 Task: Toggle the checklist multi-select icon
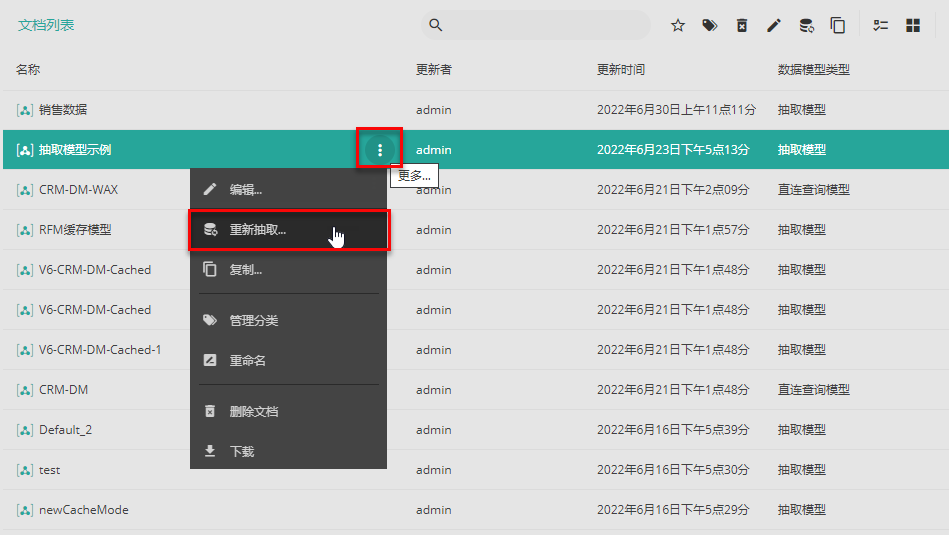point(881,25)
